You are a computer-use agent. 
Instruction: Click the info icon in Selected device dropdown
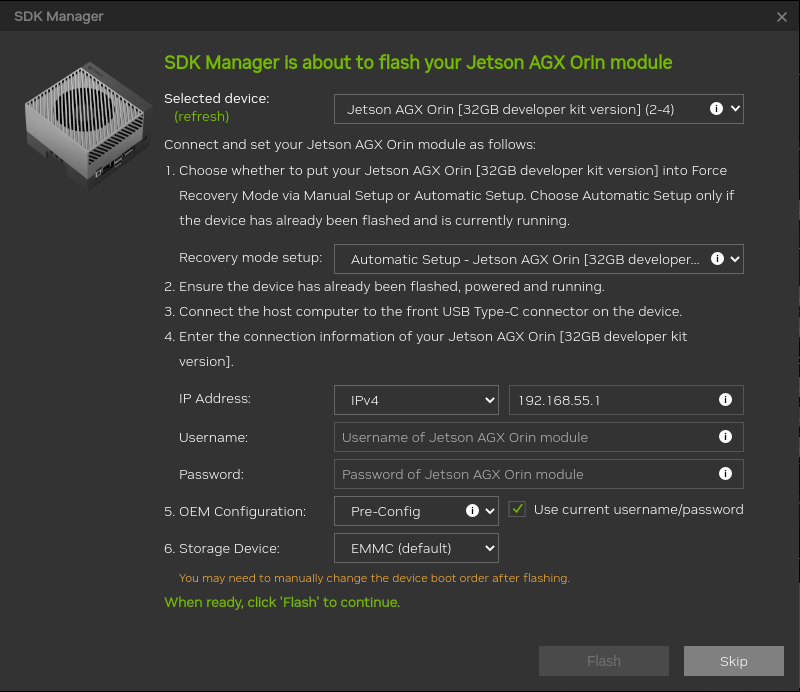[716, 109]
